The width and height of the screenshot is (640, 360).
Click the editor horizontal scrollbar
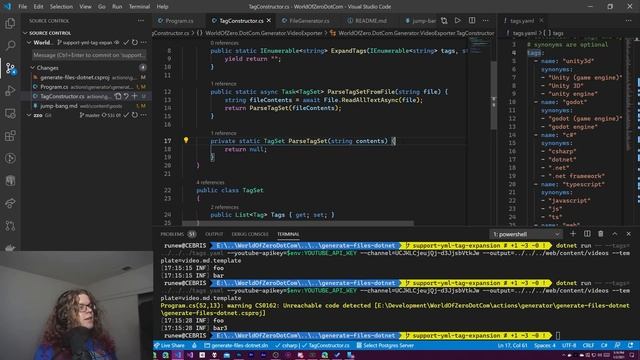tap(298, 223)
